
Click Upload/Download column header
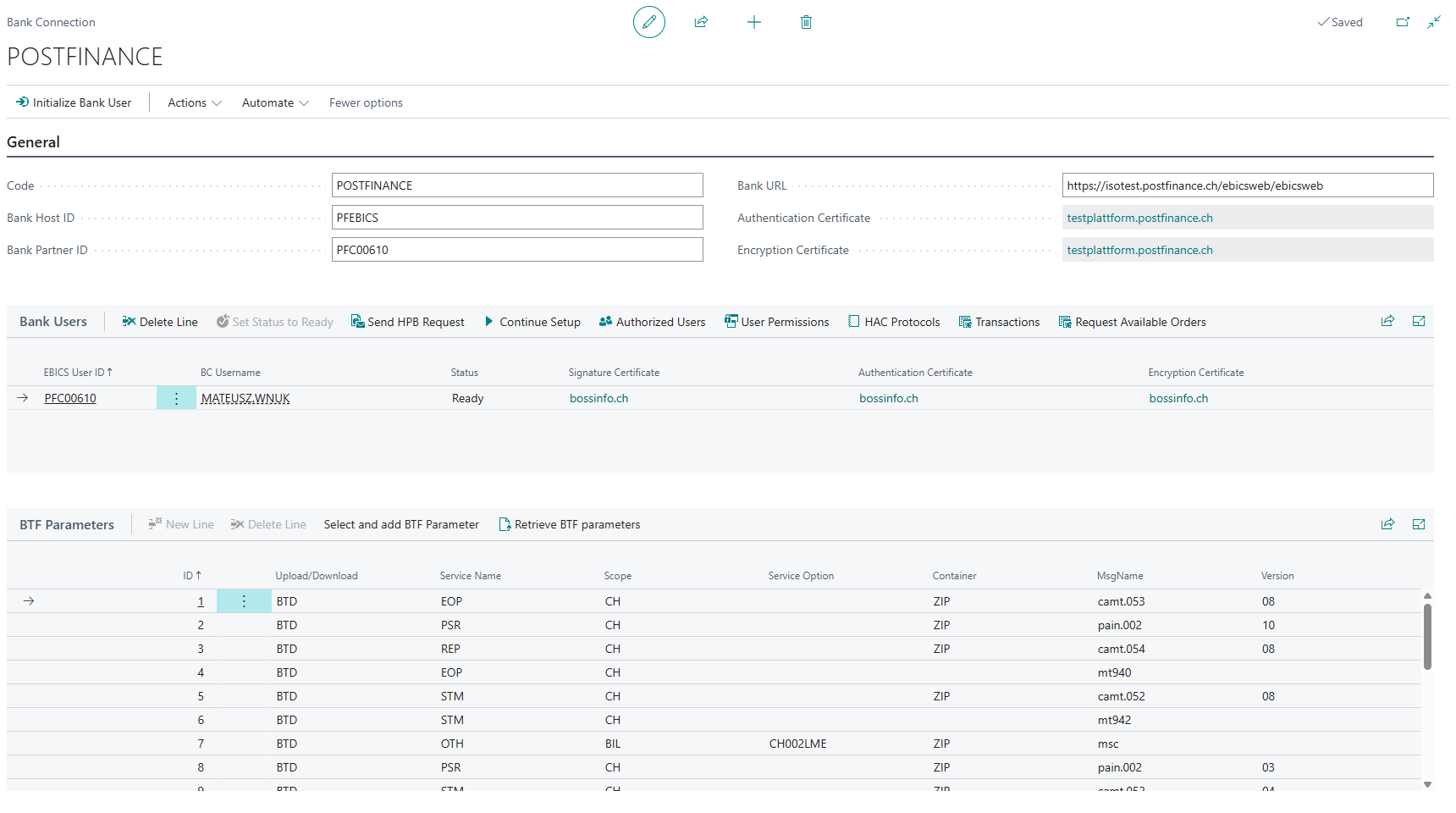click(x=317, y=576)
